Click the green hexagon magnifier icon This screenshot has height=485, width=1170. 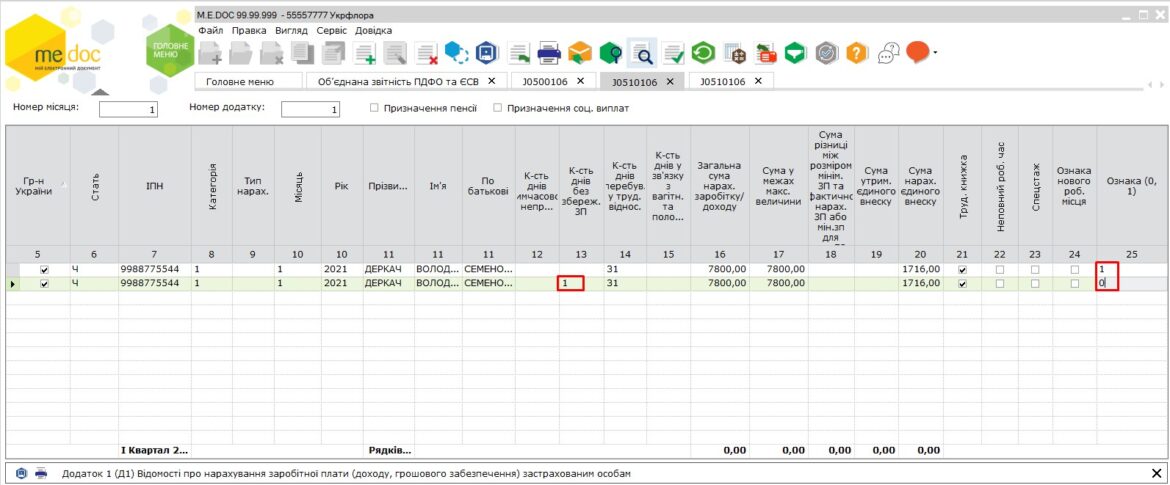611,53
